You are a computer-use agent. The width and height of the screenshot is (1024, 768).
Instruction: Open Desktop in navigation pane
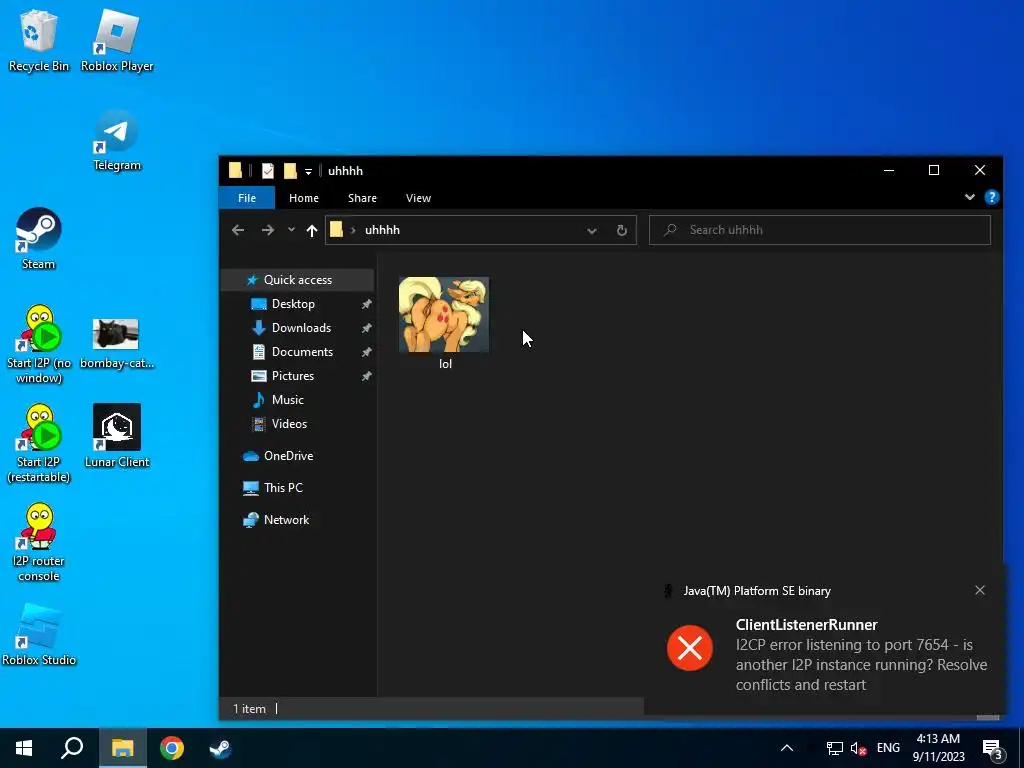(293, 304)
